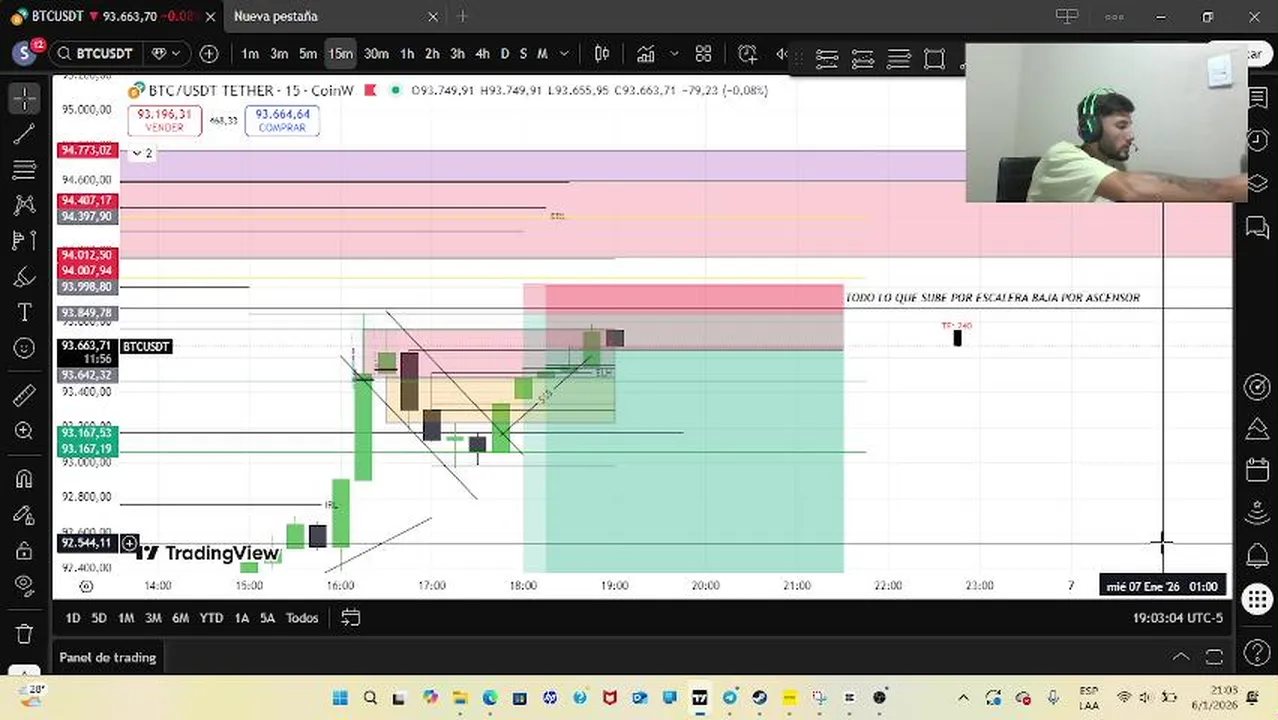Expand trading panel with the up chevron

(x=1181, y=657)
